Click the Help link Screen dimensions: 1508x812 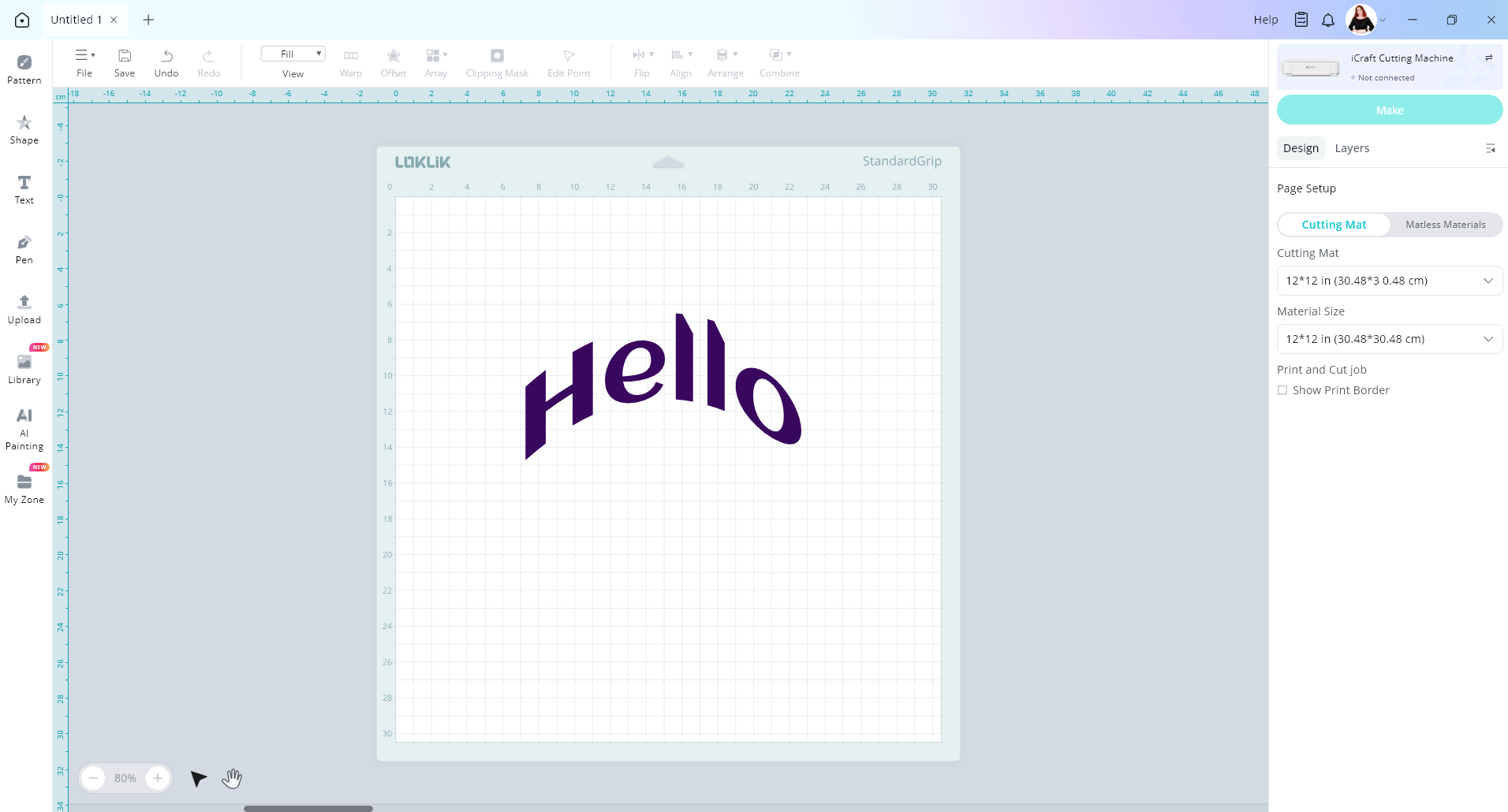[x=1265, y=20]
